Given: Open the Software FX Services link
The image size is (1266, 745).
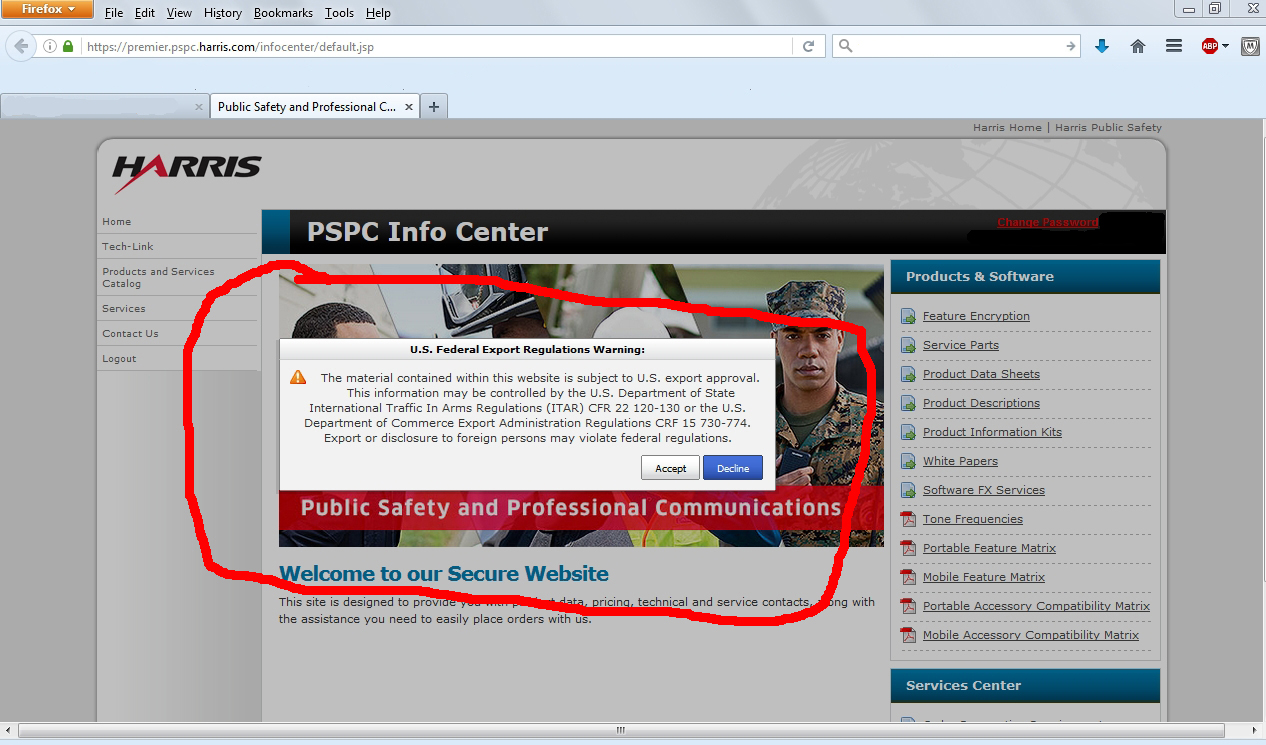Looking at the screenshot, I should coord(984,490).
